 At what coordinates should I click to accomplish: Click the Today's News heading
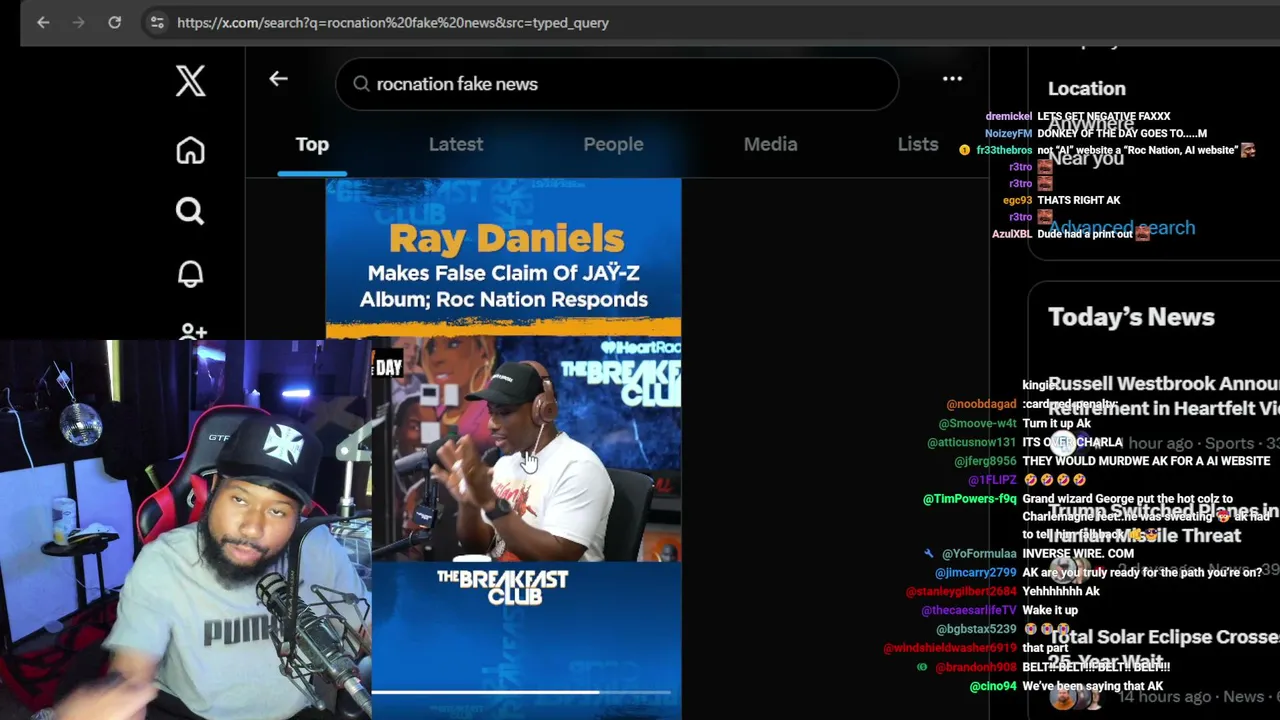pos(1131,317)
